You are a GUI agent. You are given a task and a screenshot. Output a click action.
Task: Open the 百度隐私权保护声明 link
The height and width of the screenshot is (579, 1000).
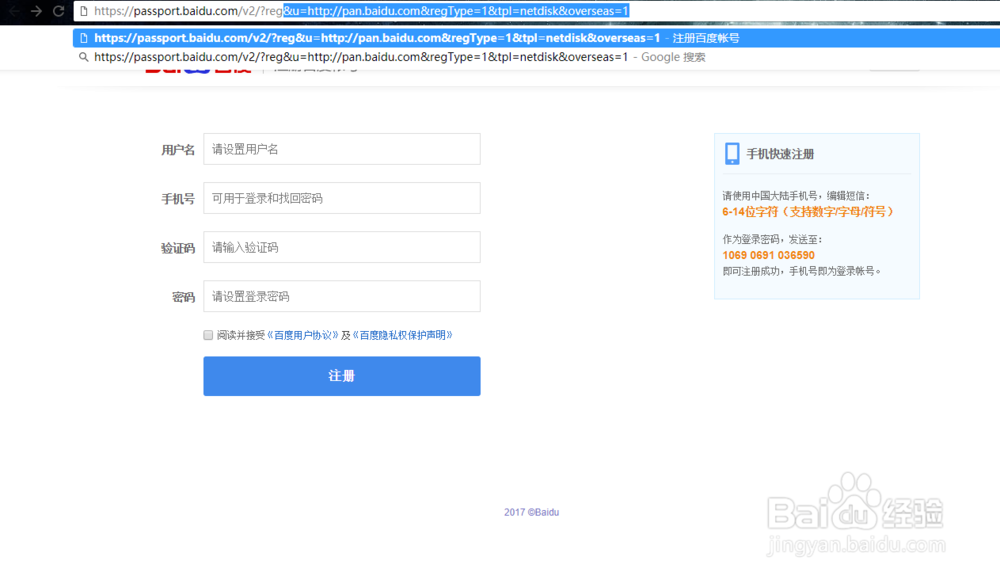402,335
